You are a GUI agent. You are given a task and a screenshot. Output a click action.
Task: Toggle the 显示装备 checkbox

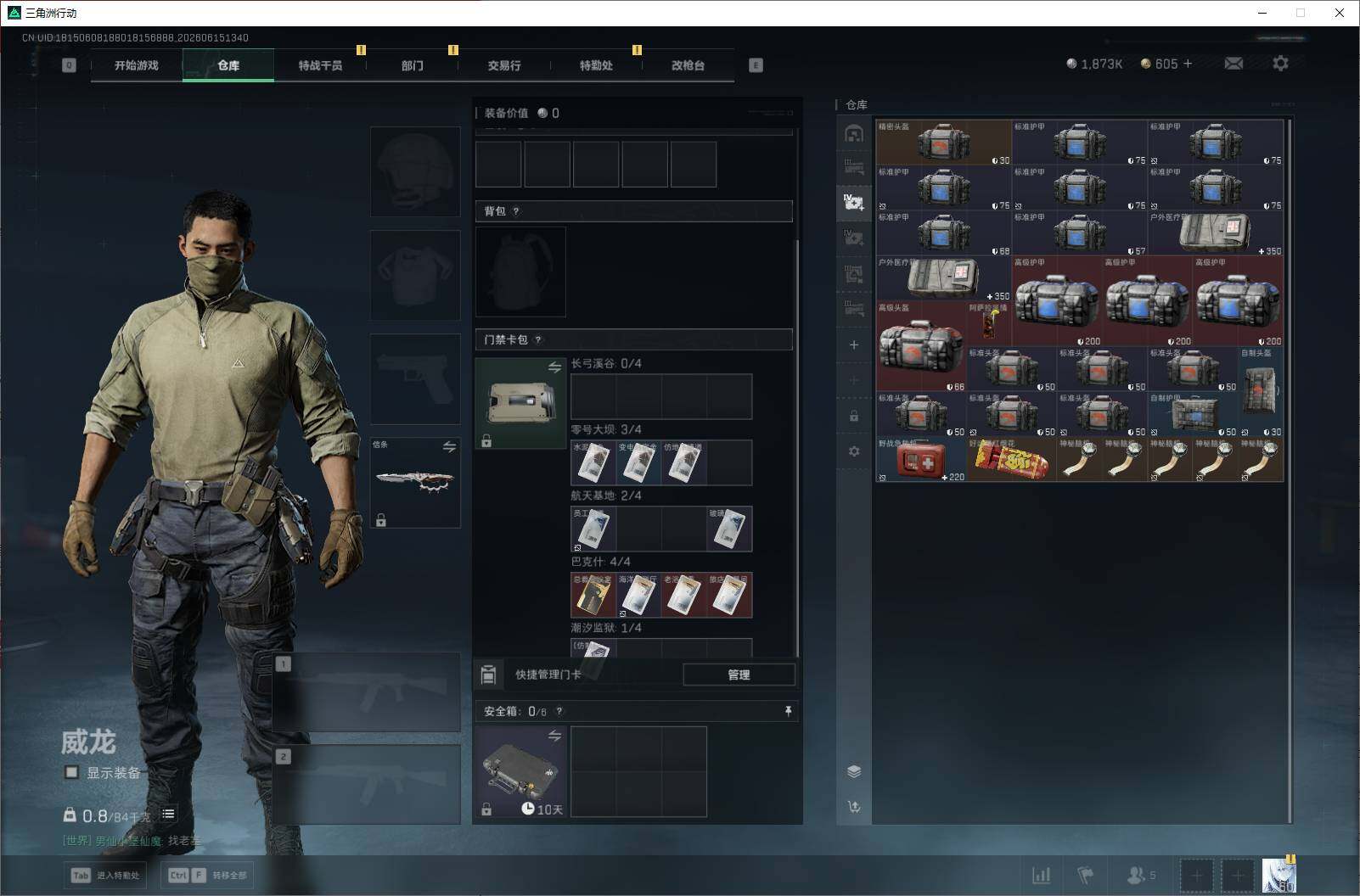click(71, 772)
